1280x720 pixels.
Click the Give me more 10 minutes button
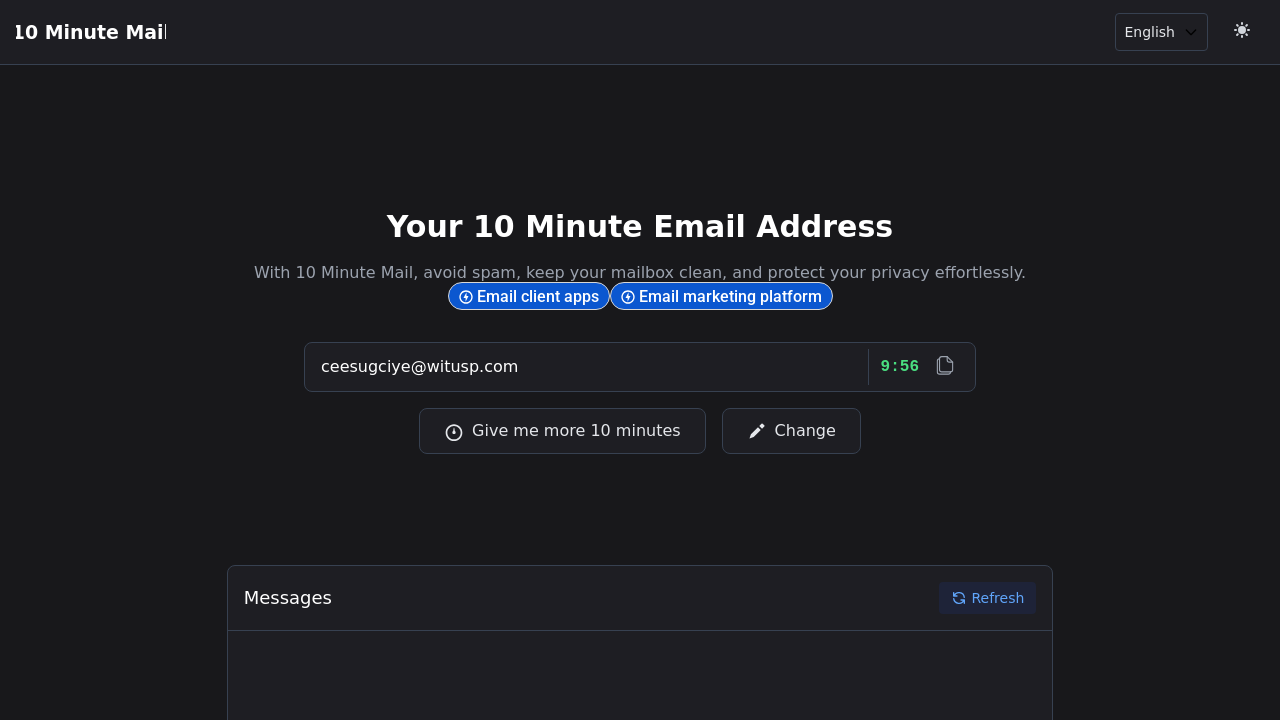pos(562,431)
